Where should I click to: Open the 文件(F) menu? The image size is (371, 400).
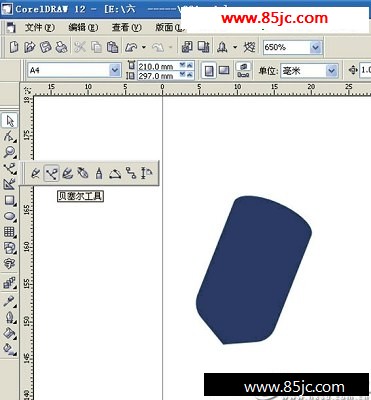(x=40, y=27)
